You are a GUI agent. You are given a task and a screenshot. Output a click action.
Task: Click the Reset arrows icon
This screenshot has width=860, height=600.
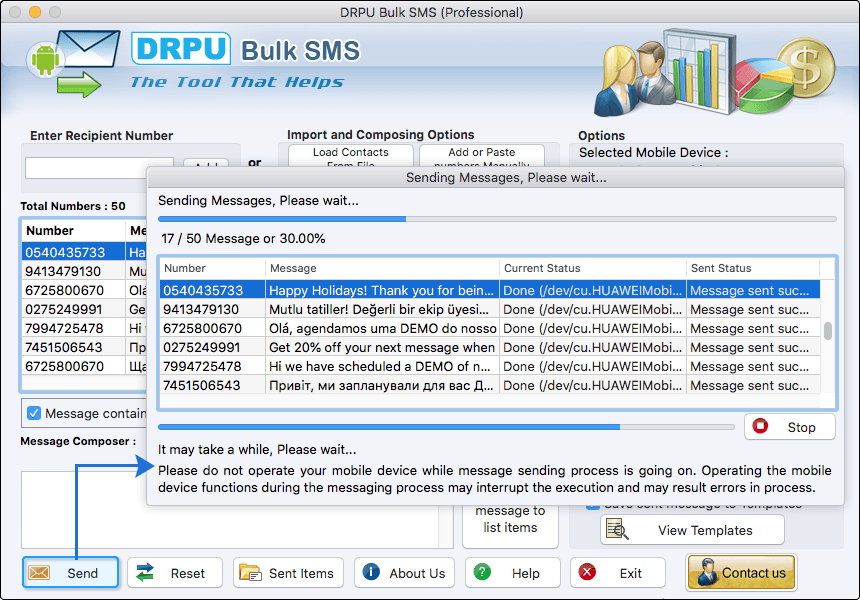[x=145, y=573]
